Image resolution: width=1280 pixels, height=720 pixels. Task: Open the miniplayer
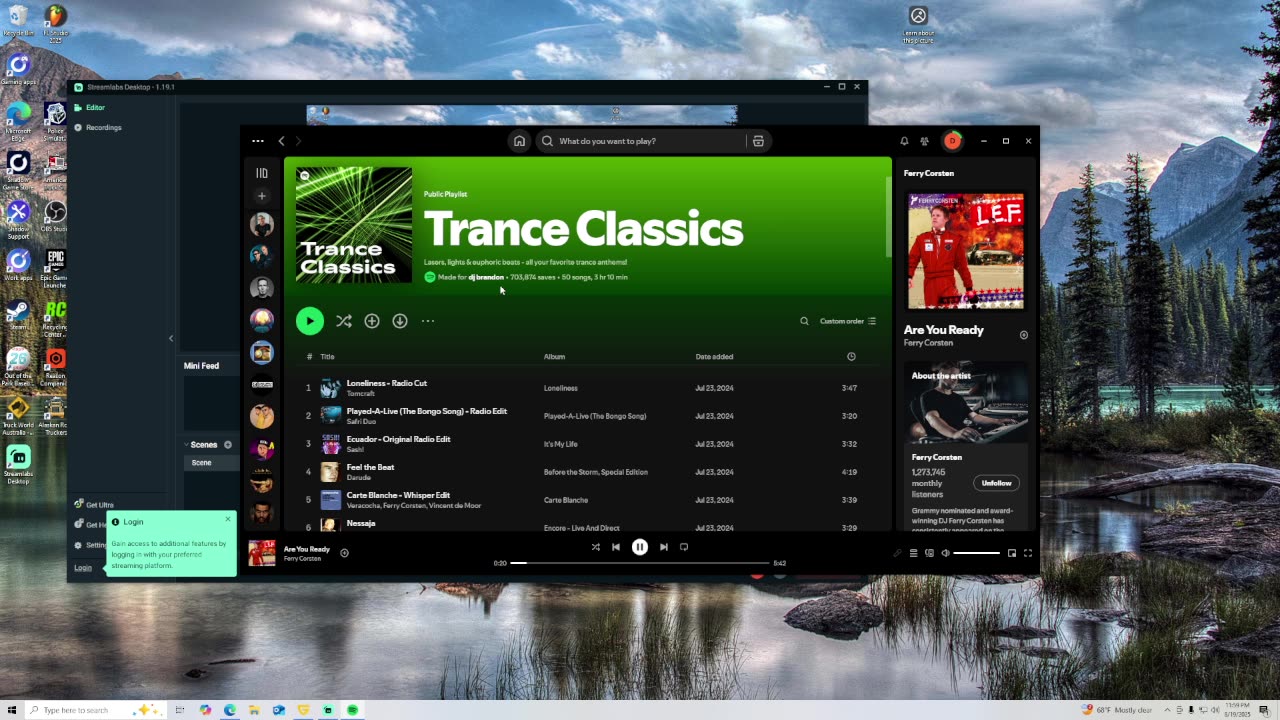[1012, 553]
